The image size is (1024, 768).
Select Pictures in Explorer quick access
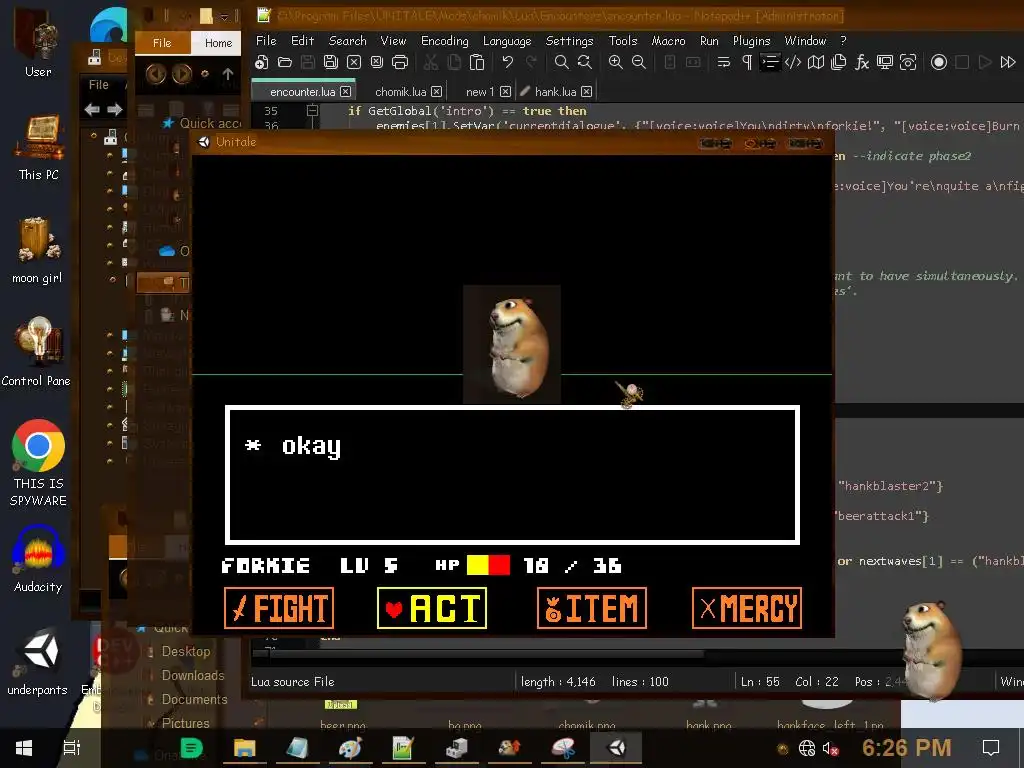tap(185, 723)
